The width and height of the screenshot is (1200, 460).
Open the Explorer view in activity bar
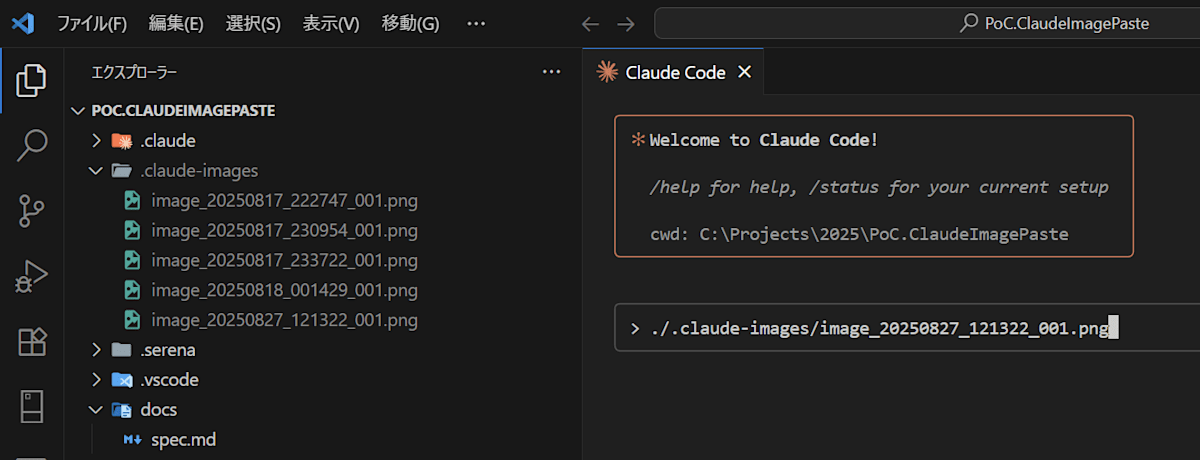click(32, 81)
